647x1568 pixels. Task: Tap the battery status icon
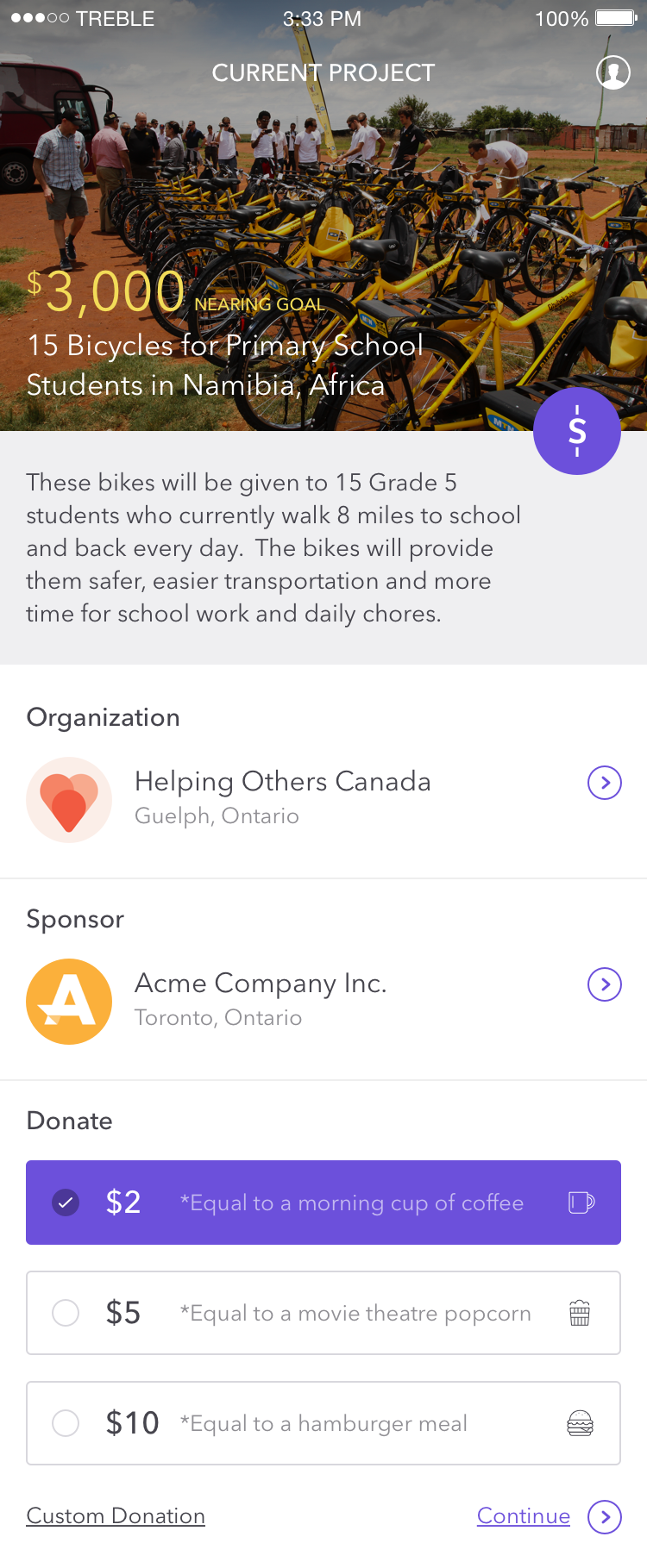tap(616, 18)
